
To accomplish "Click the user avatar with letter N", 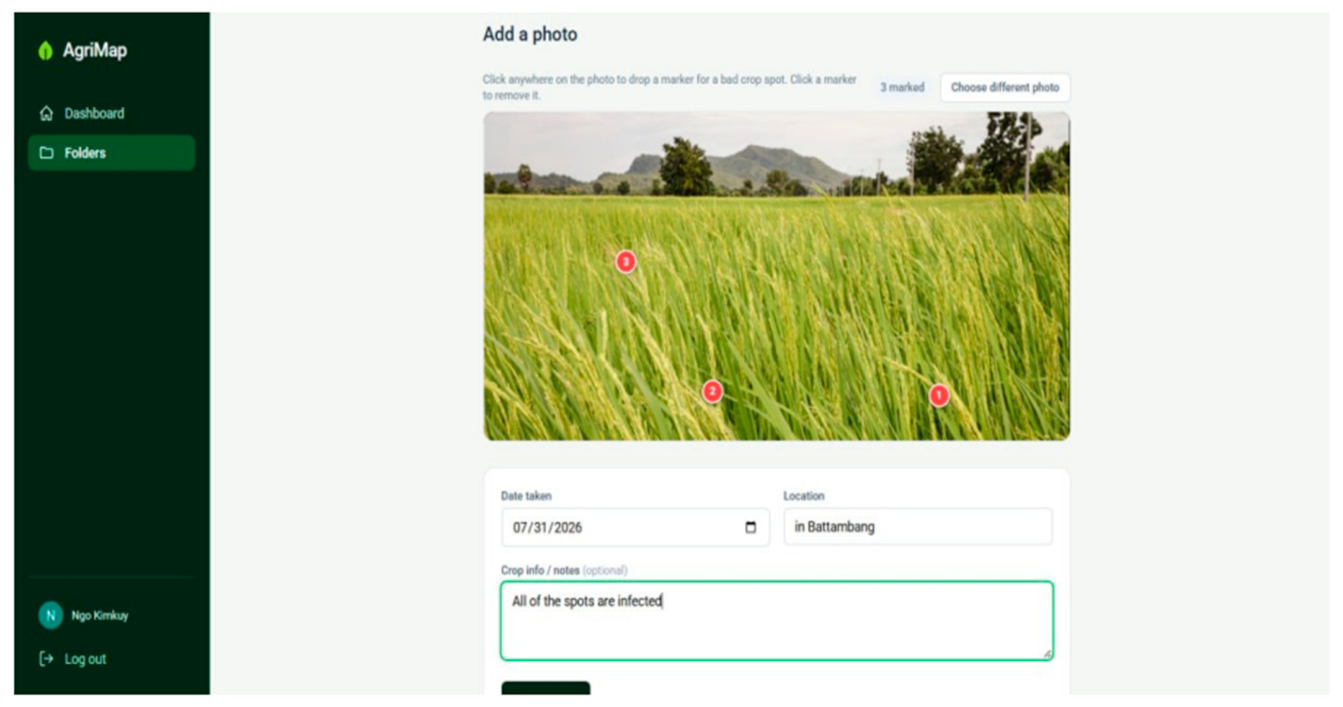I will pos(50,616).
